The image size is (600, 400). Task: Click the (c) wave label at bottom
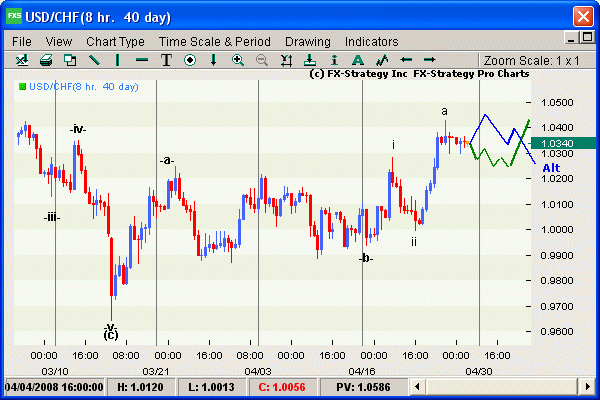111,335
